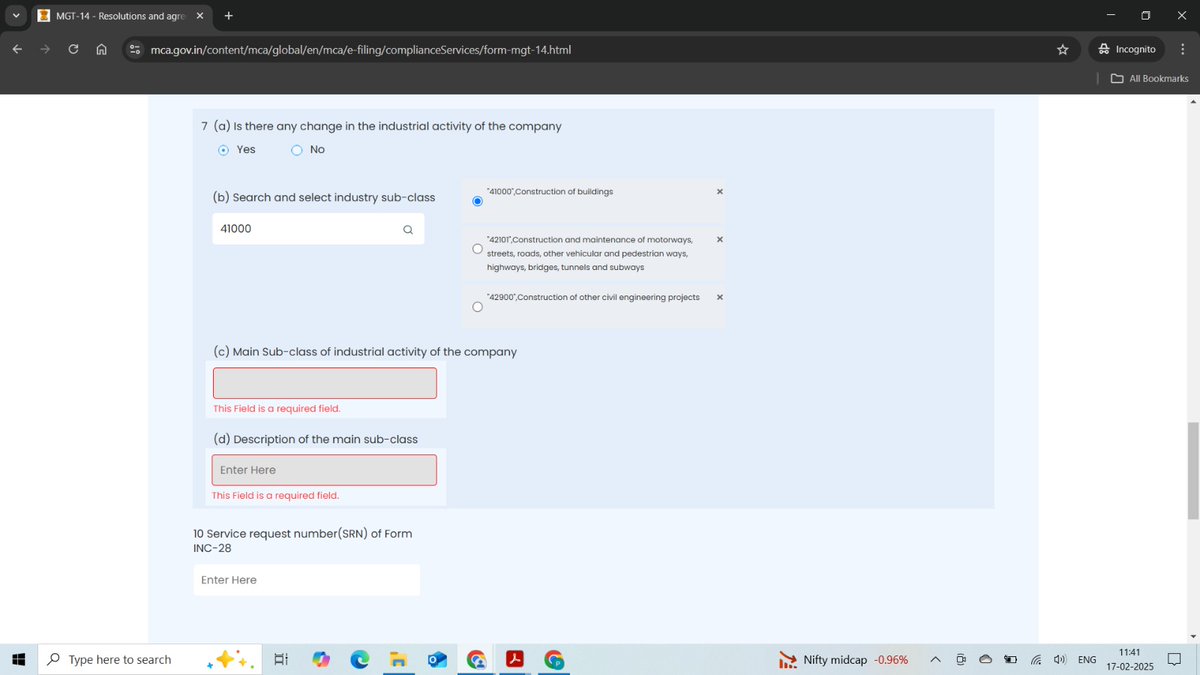Open Outlook from the taskbar
Screen dimensions: 1200x675
click(x=437, y=660)
